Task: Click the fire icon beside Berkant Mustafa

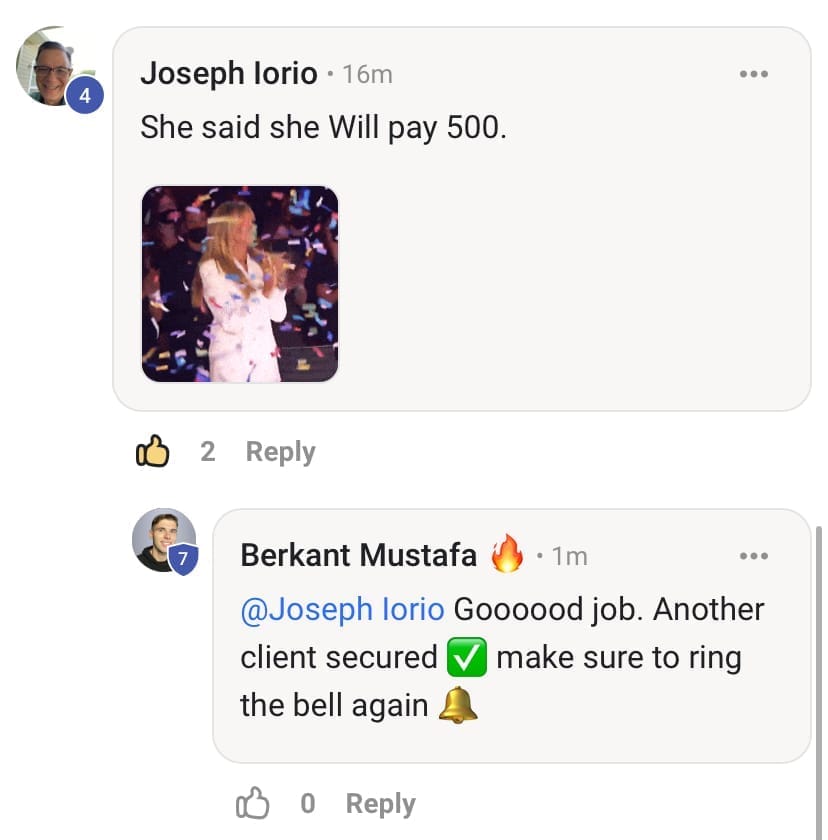Action: tap(507, 554)
